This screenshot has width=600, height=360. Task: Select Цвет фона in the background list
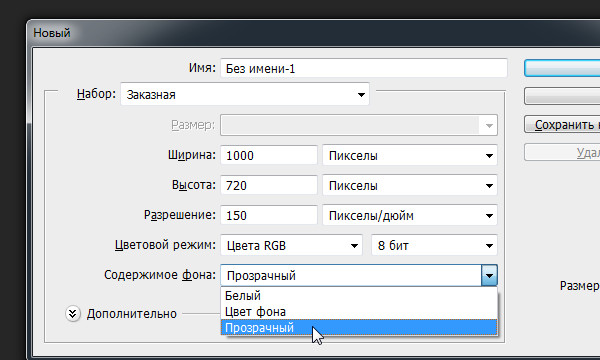point(359,311)
